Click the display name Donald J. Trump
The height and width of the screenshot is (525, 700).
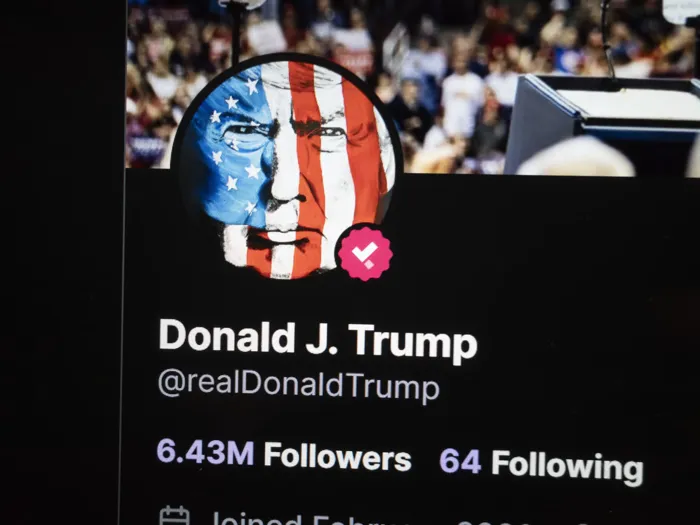318,338
